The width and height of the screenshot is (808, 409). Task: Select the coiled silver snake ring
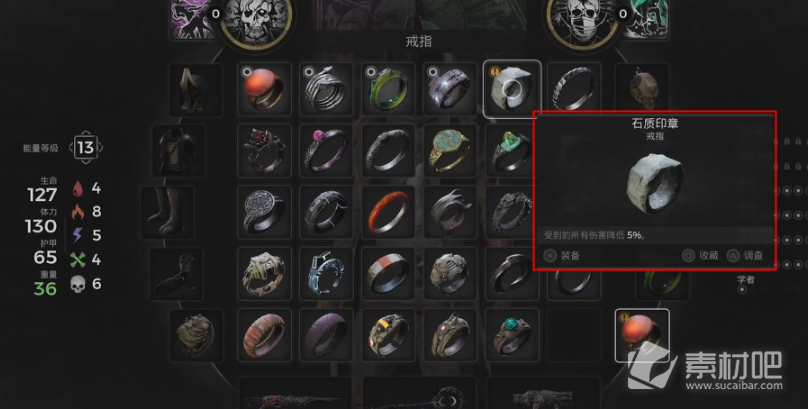click(x=326, y=89)
